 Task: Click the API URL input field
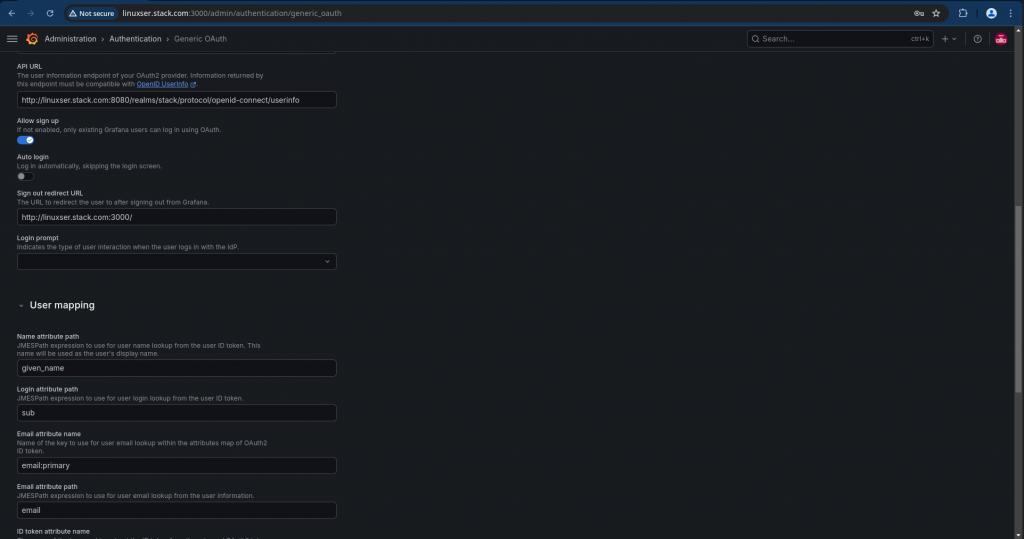(176, 100)
